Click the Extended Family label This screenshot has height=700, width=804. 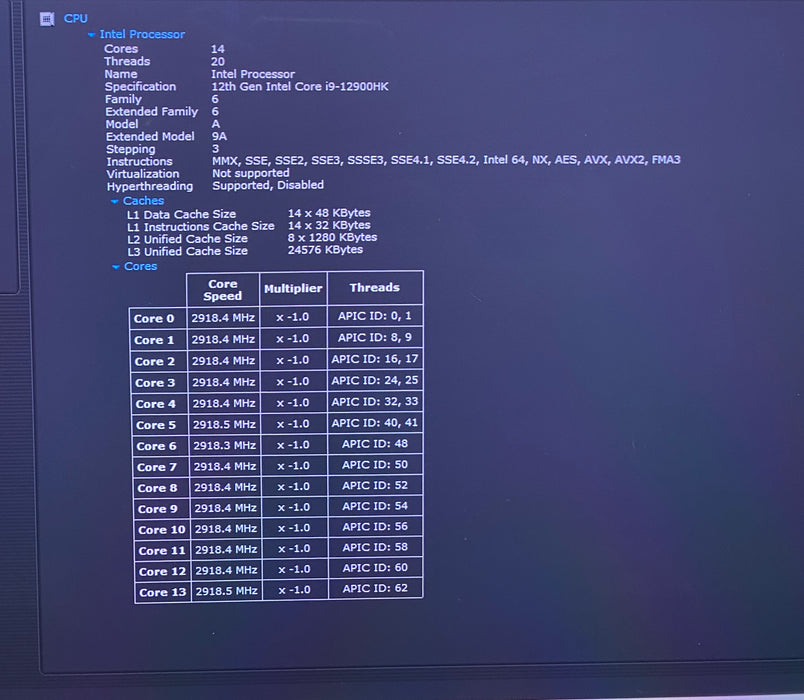point(152,111)
